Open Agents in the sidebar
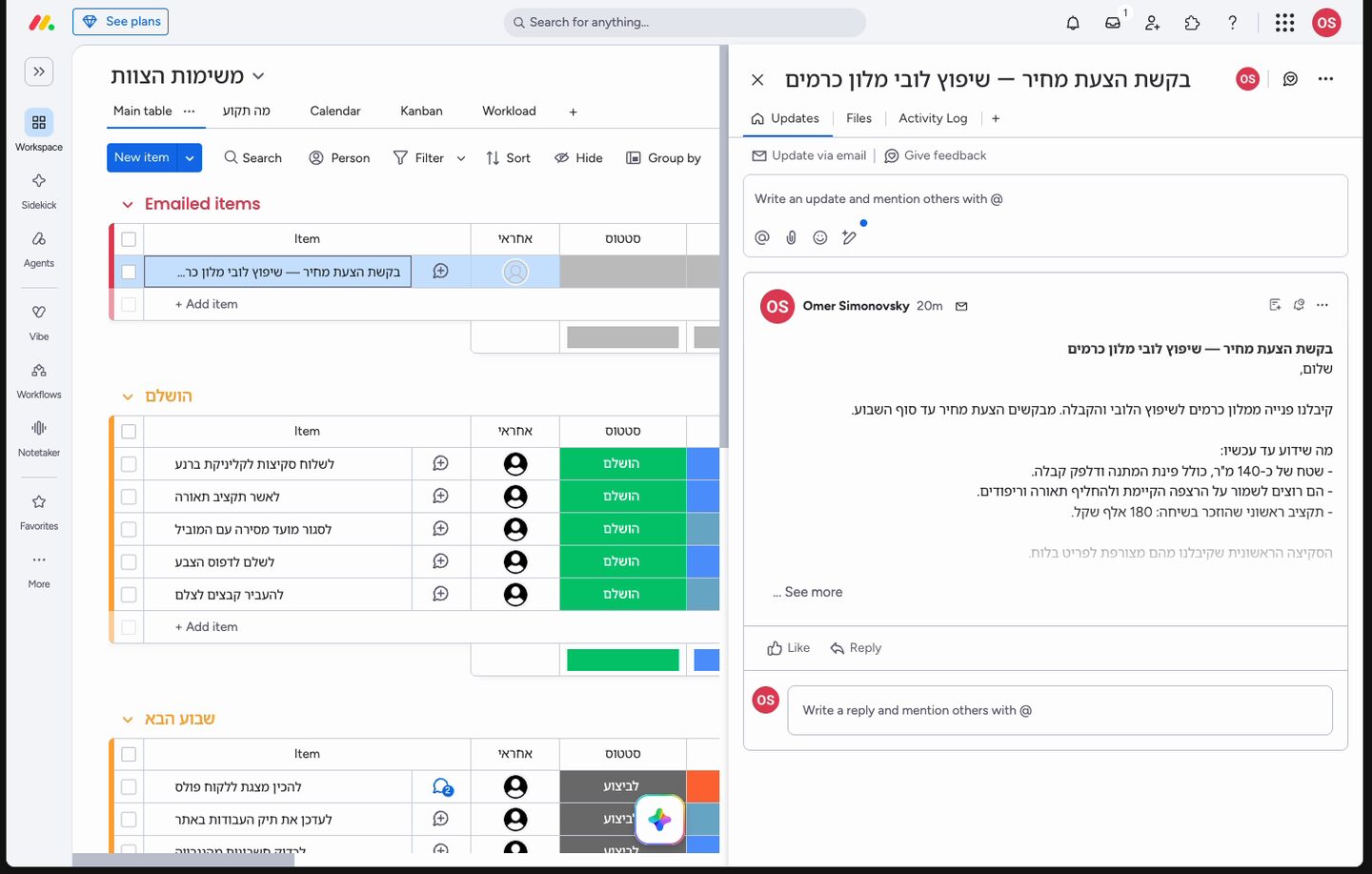 pyautogui.click(x=39, y=248)
